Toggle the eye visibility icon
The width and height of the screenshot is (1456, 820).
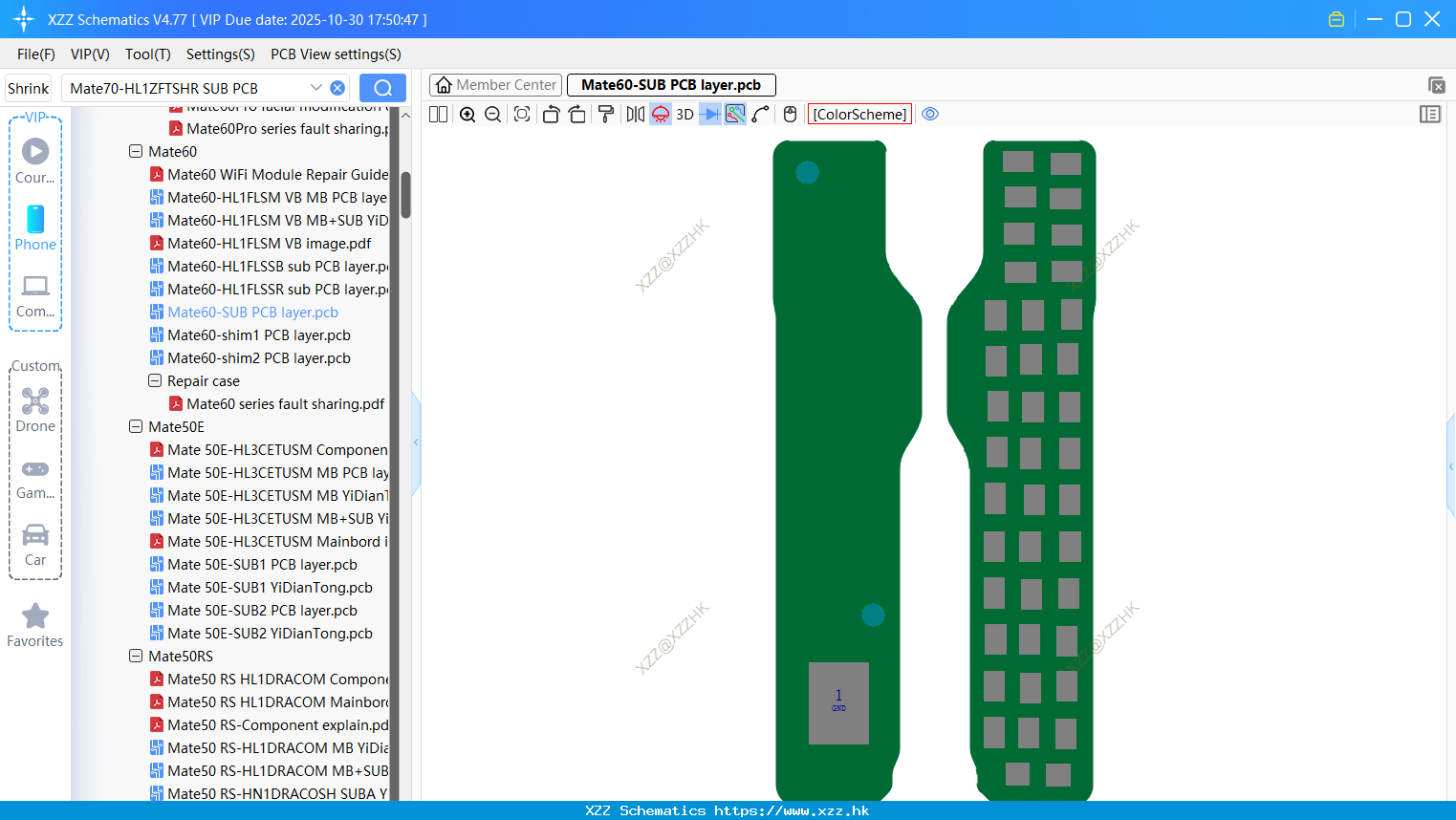930,114
